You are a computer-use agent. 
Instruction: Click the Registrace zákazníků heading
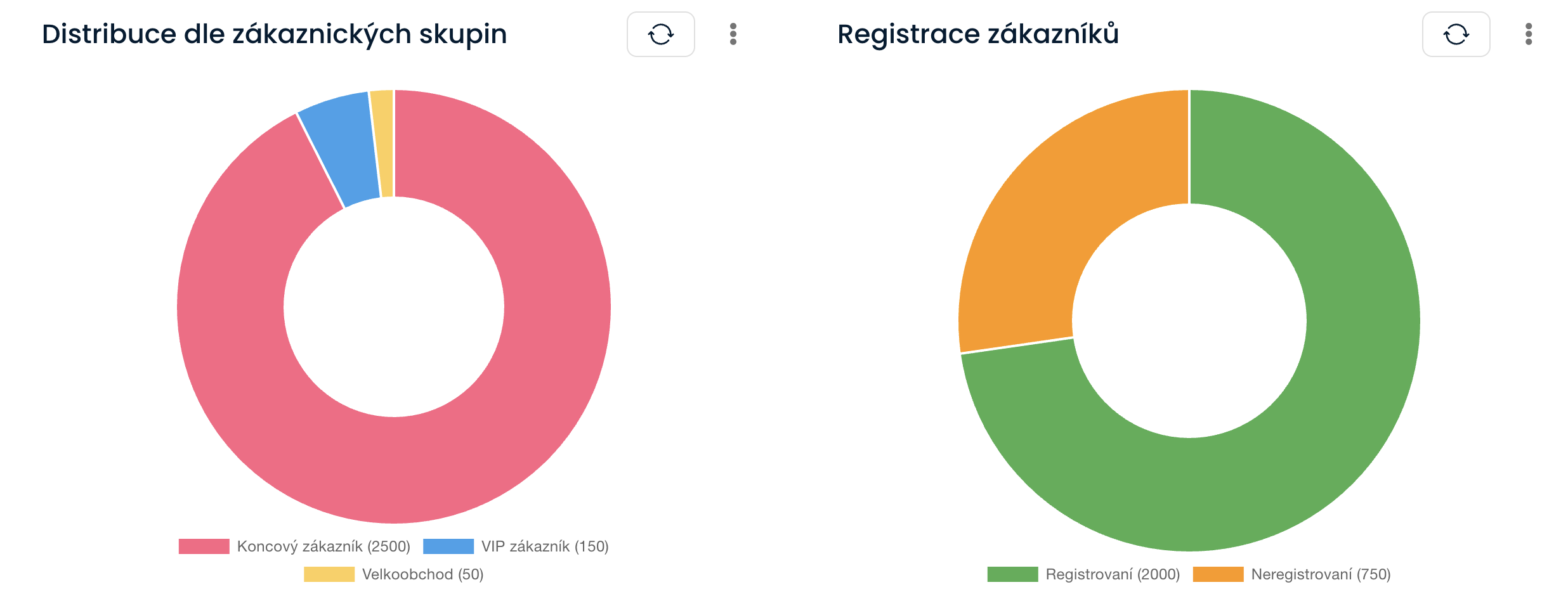tap(977, 34)
